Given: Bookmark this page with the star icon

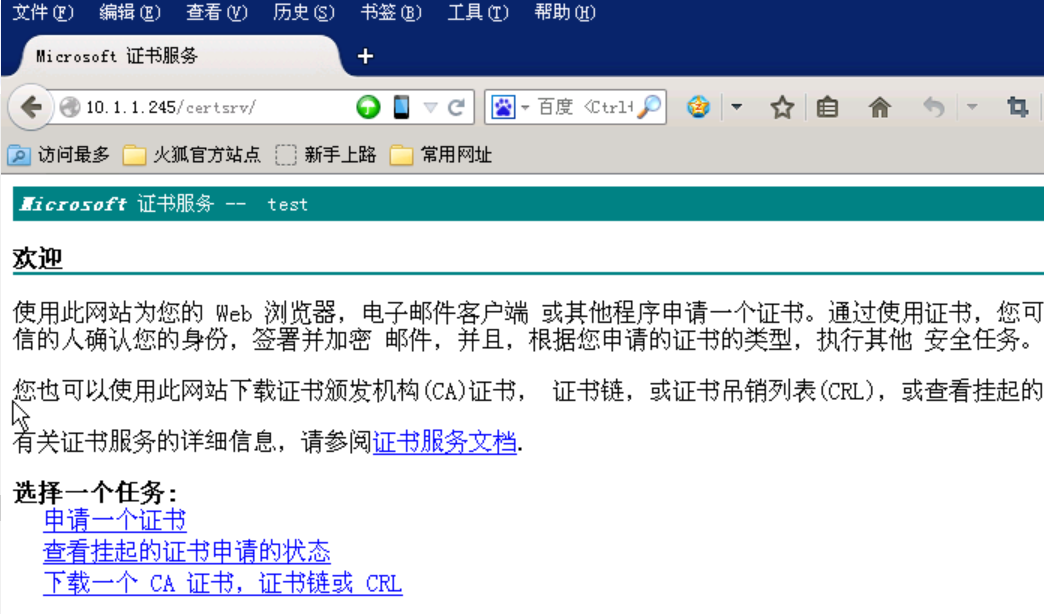Looking at the screenshot, I should [782, 107].
